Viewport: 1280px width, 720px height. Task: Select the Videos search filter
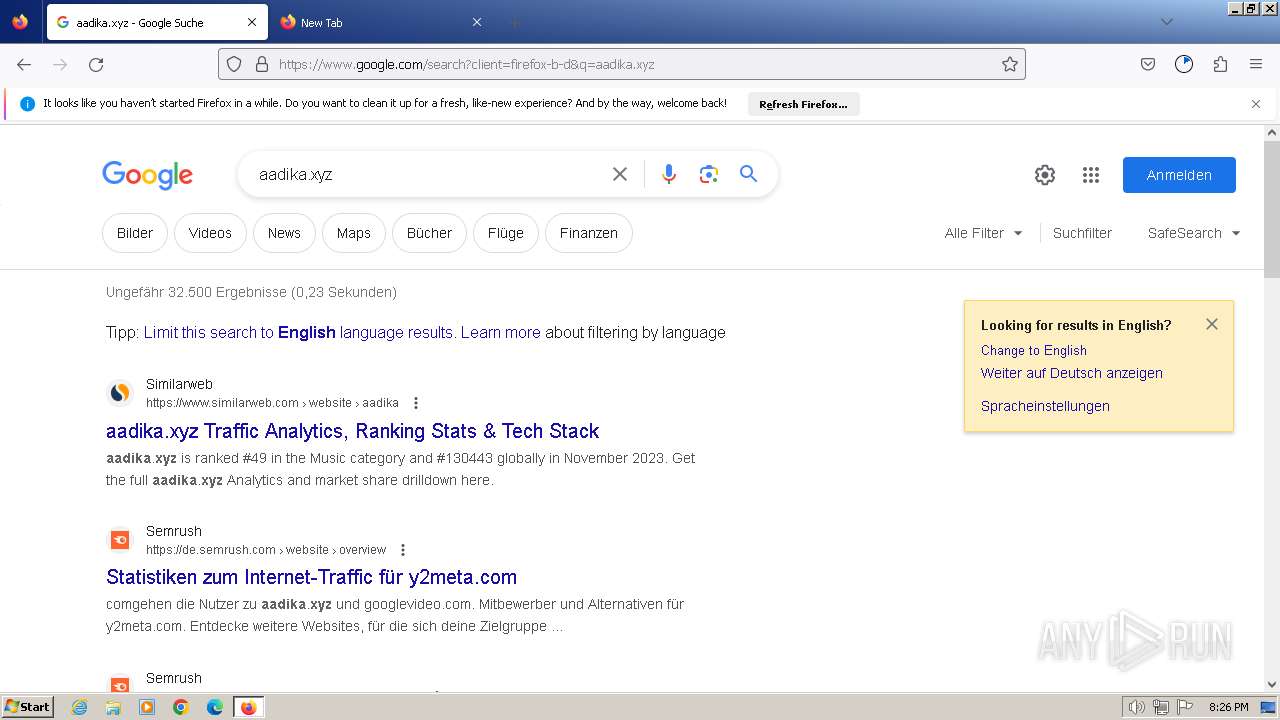click(210, 233)
